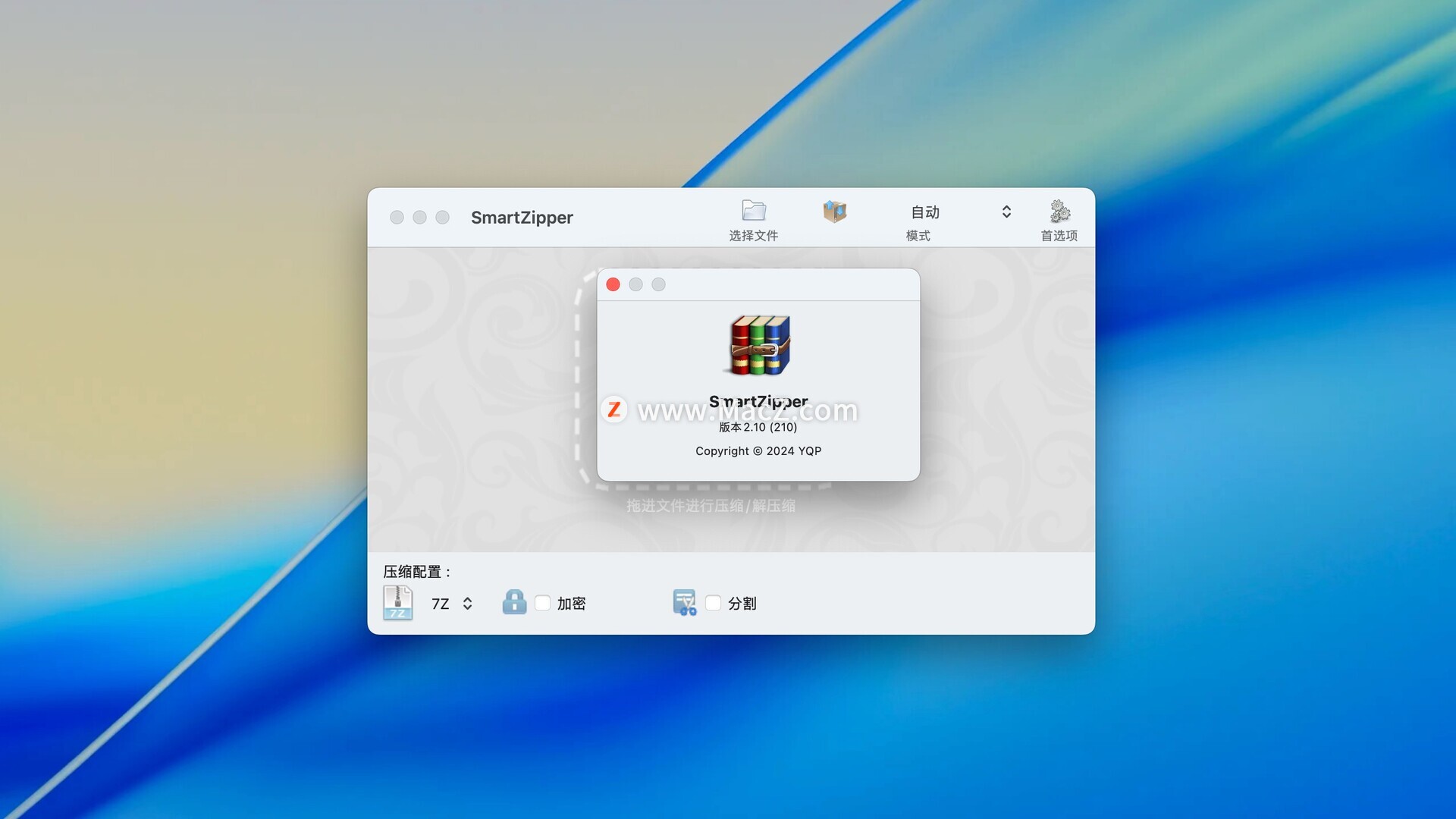Image resolution: width=1456 pixels, height=819 pixels.
Task: Close the About dialog with red button
Action: click(613, 284)
